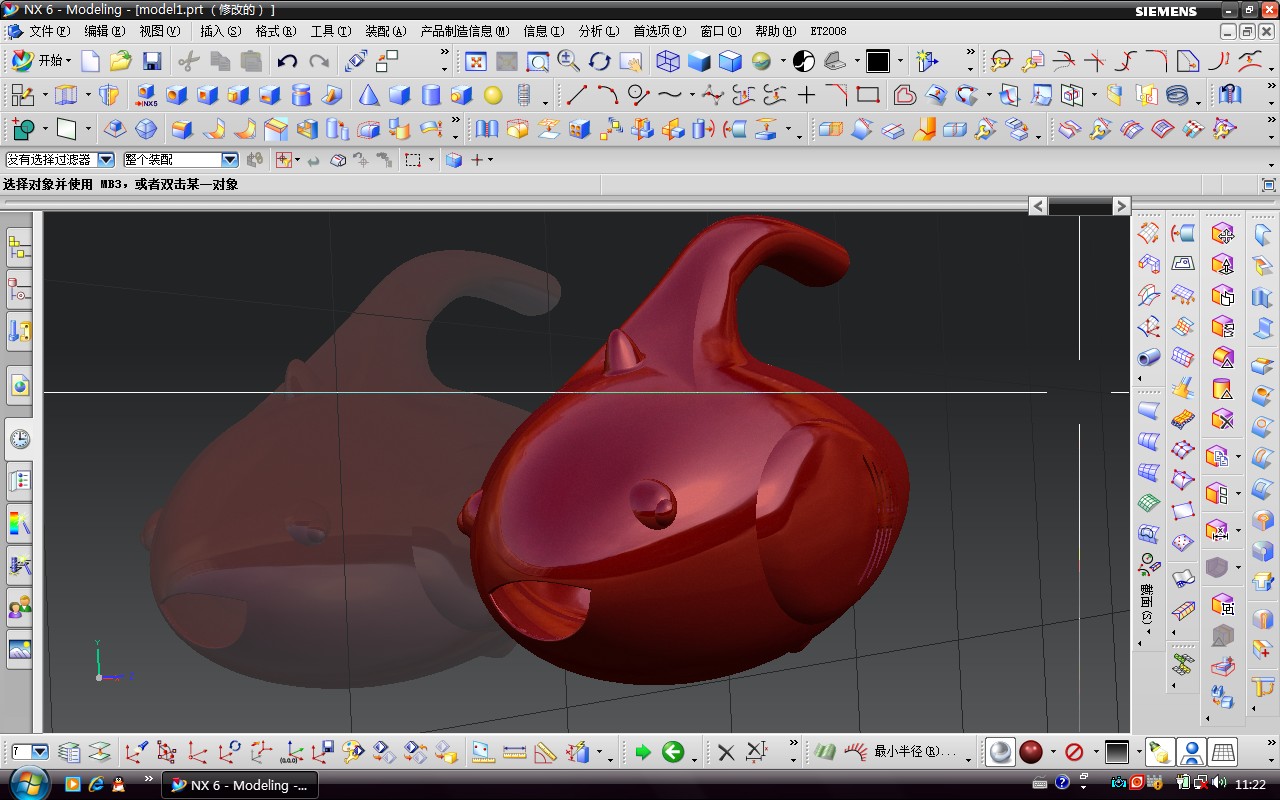
Task: Open the 整个装配 scope dropdown
Action: (x=230, y=160)
